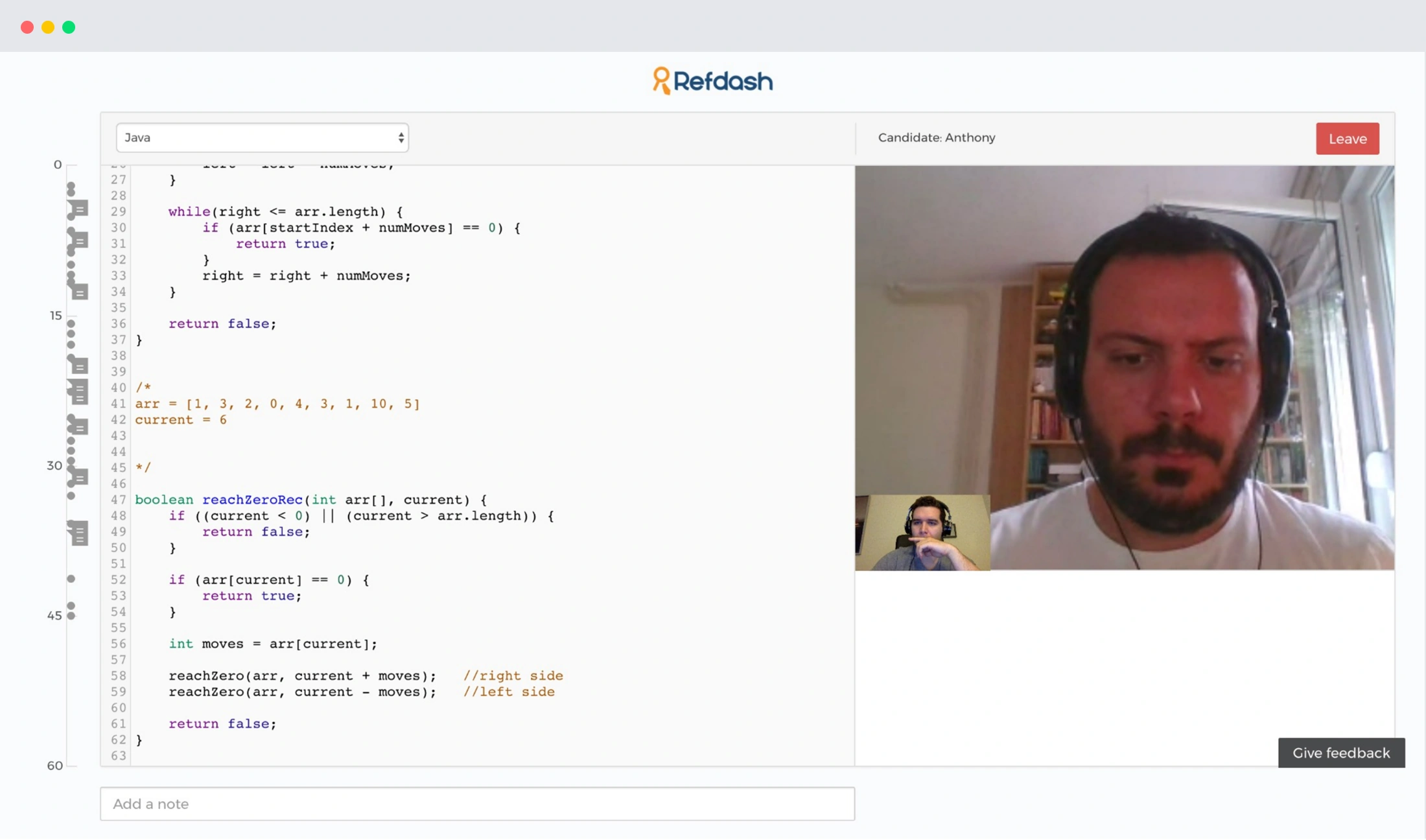Open the note icon beside code line 42
Viewport: 1426px width, 840px height.
tap(78, 426)
